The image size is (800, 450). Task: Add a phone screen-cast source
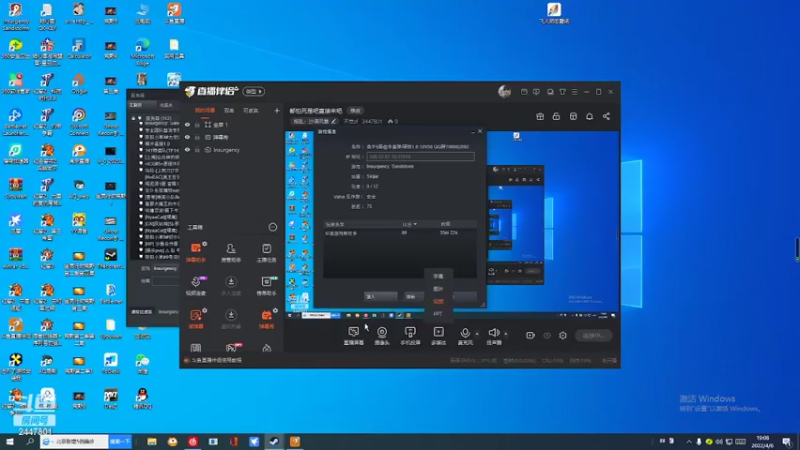point(410,336)
